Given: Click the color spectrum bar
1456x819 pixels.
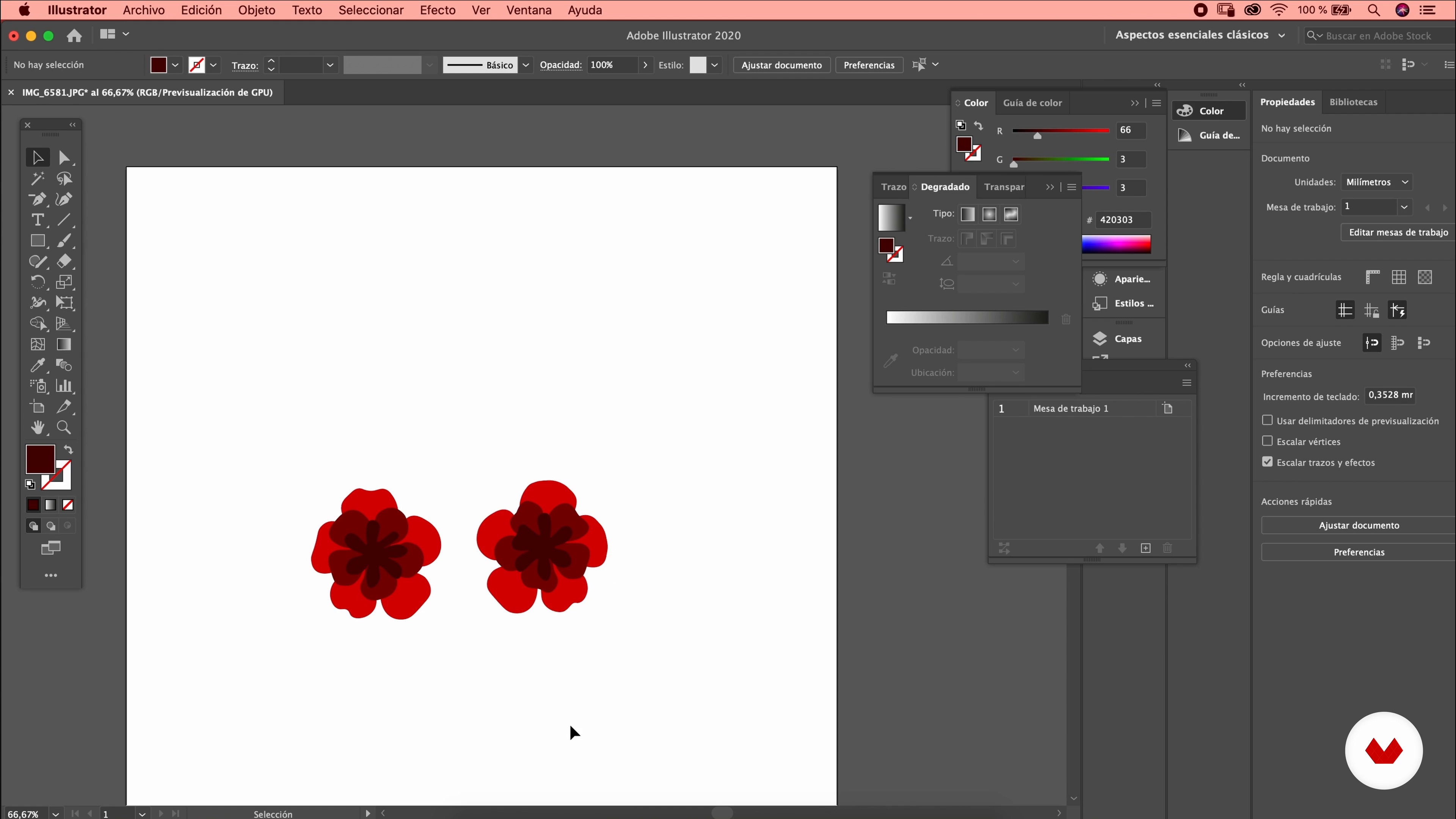Looking at the screenshot, I should point(1116,244).
